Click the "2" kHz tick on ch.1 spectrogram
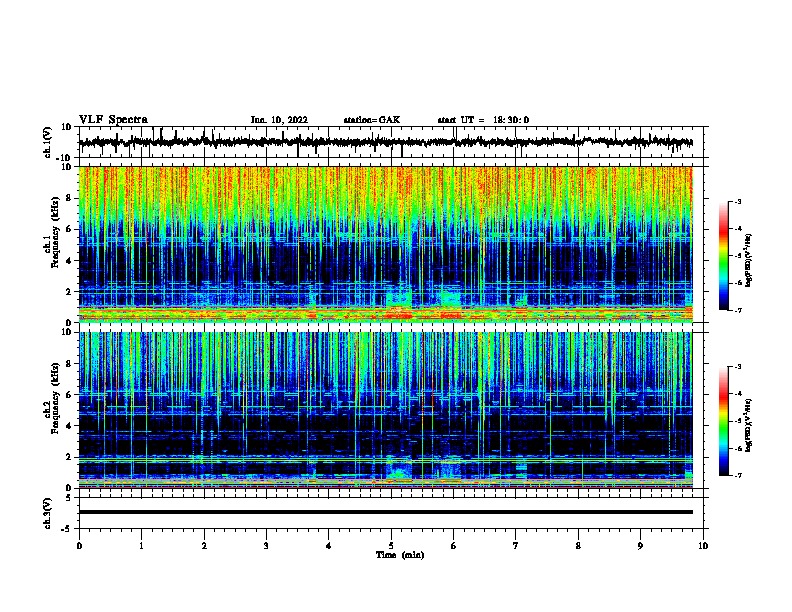The width and height of the screenshot is (792, 612). (x=69, y=291)
